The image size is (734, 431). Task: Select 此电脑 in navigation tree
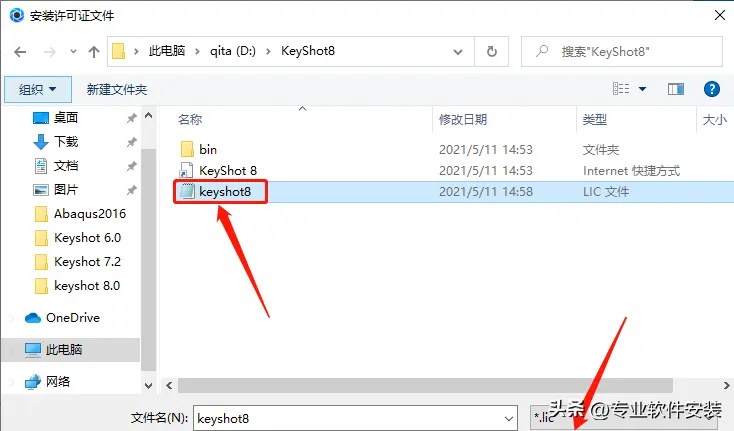(64, 350)
